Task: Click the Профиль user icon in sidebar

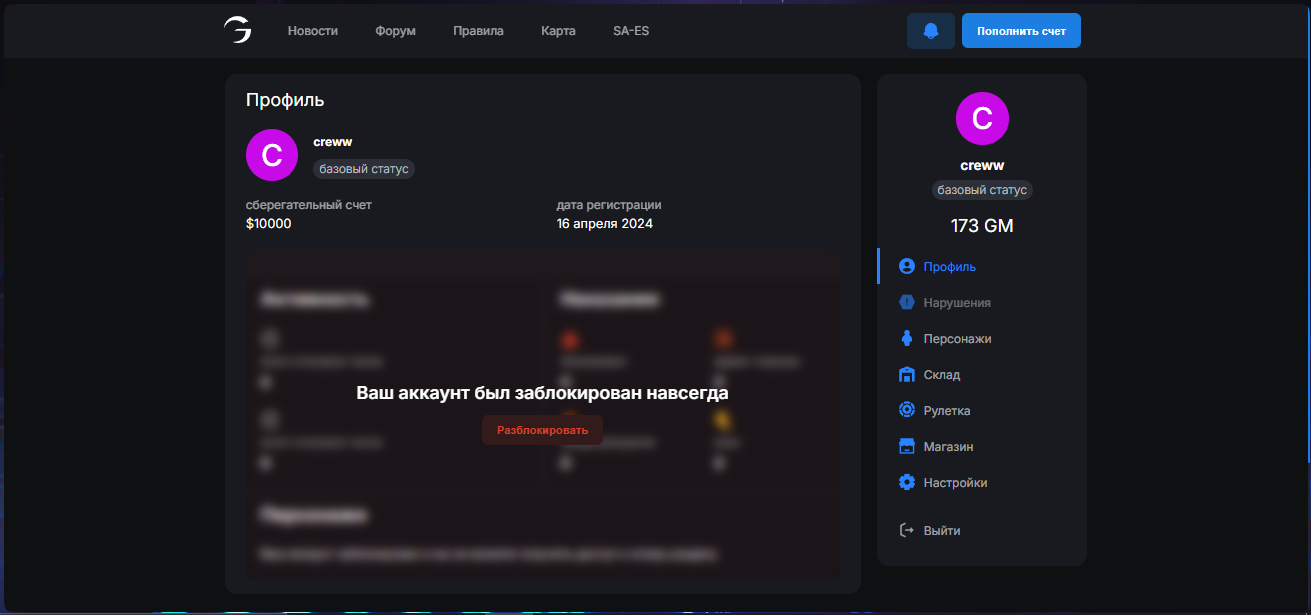Action: 907,267
